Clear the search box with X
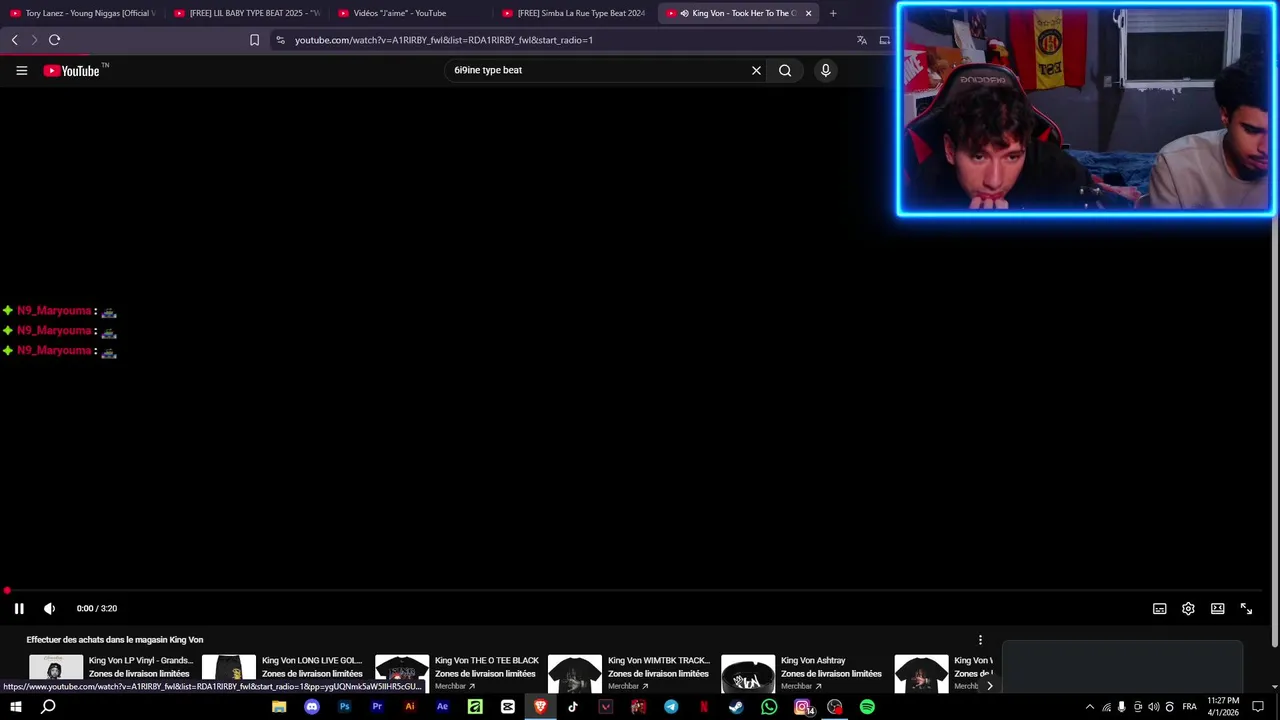Image resolution: width=1280 pixels, height=720 pixels. [756, 70]
